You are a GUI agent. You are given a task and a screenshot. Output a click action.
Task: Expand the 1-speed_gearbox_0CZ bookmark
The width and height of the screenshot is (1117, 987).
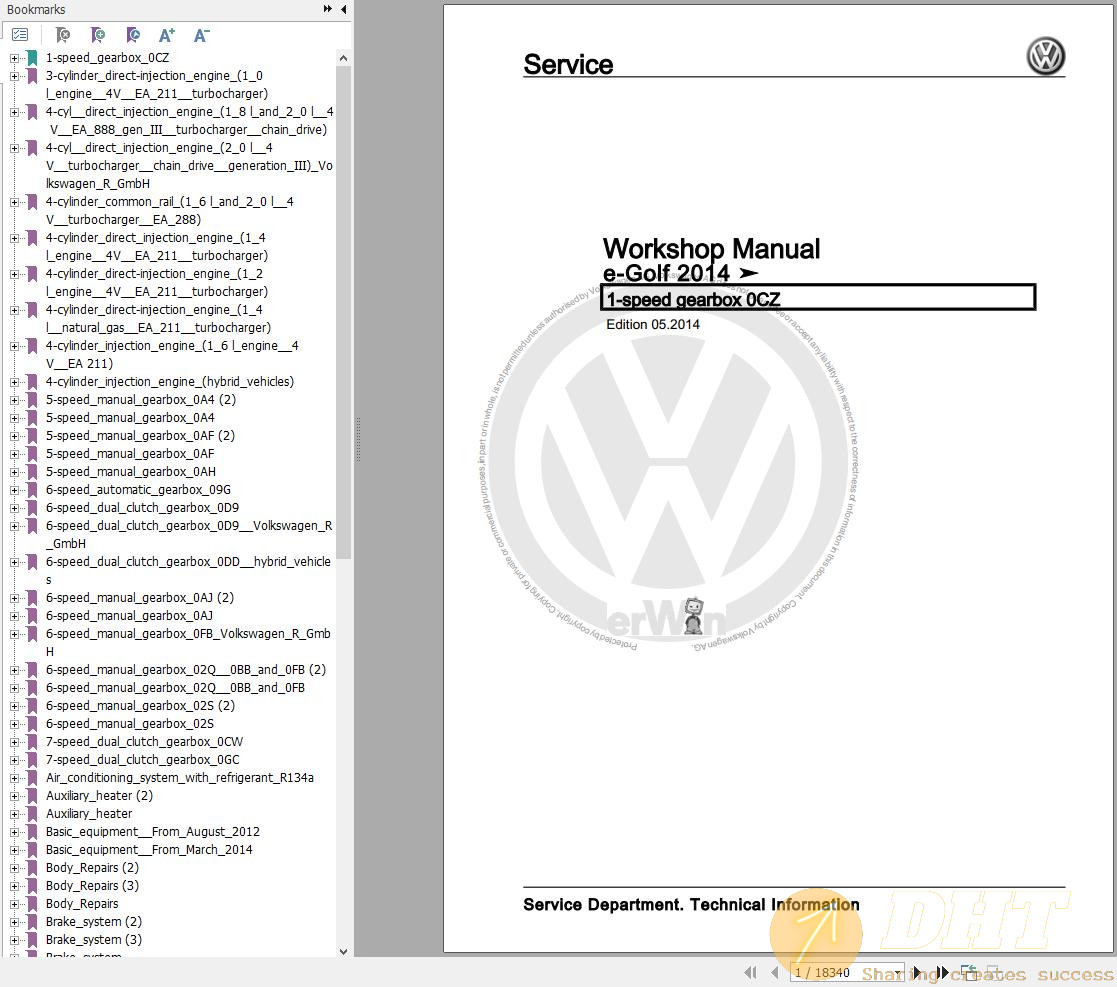14,58
